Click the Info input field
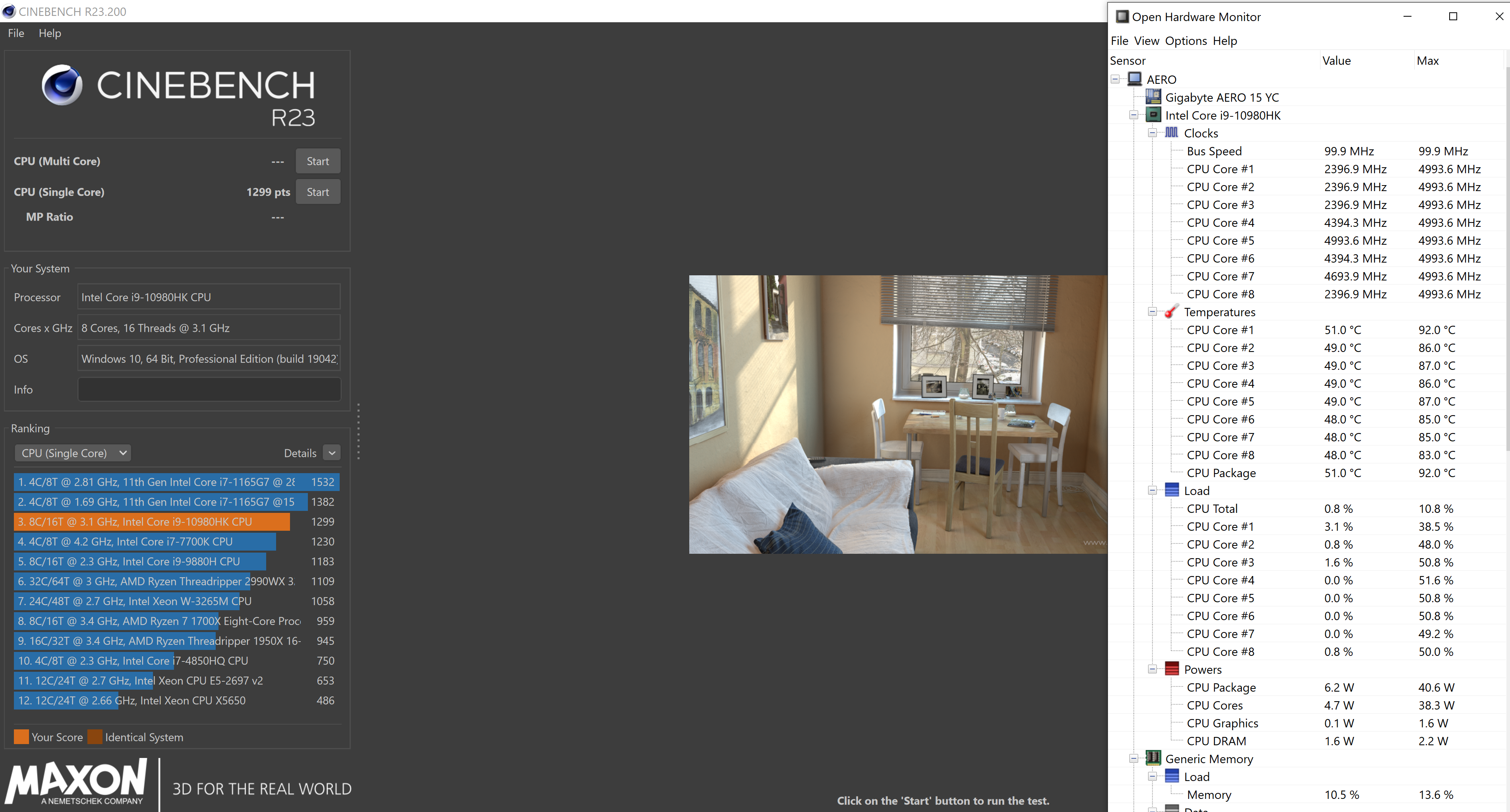Viewport: 1510px width, 812px height. (x=209, y=389)
